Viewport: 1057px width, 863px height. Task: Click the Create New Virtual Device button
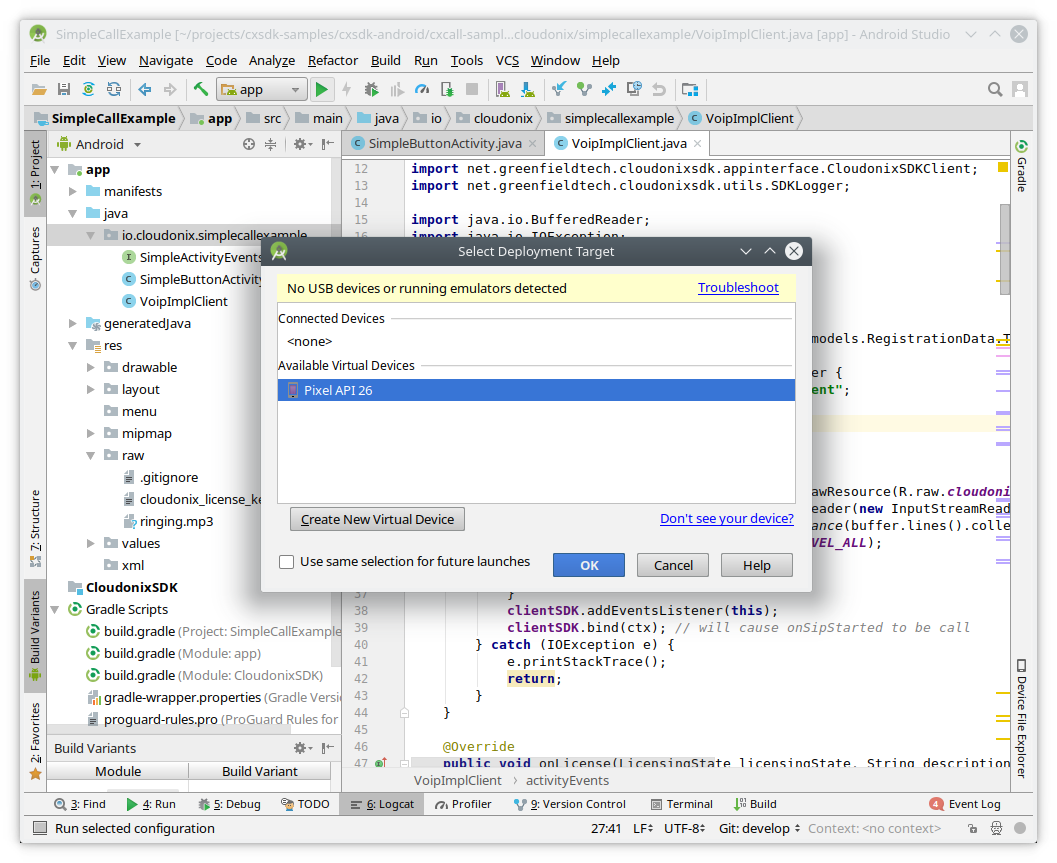point(377,519)
